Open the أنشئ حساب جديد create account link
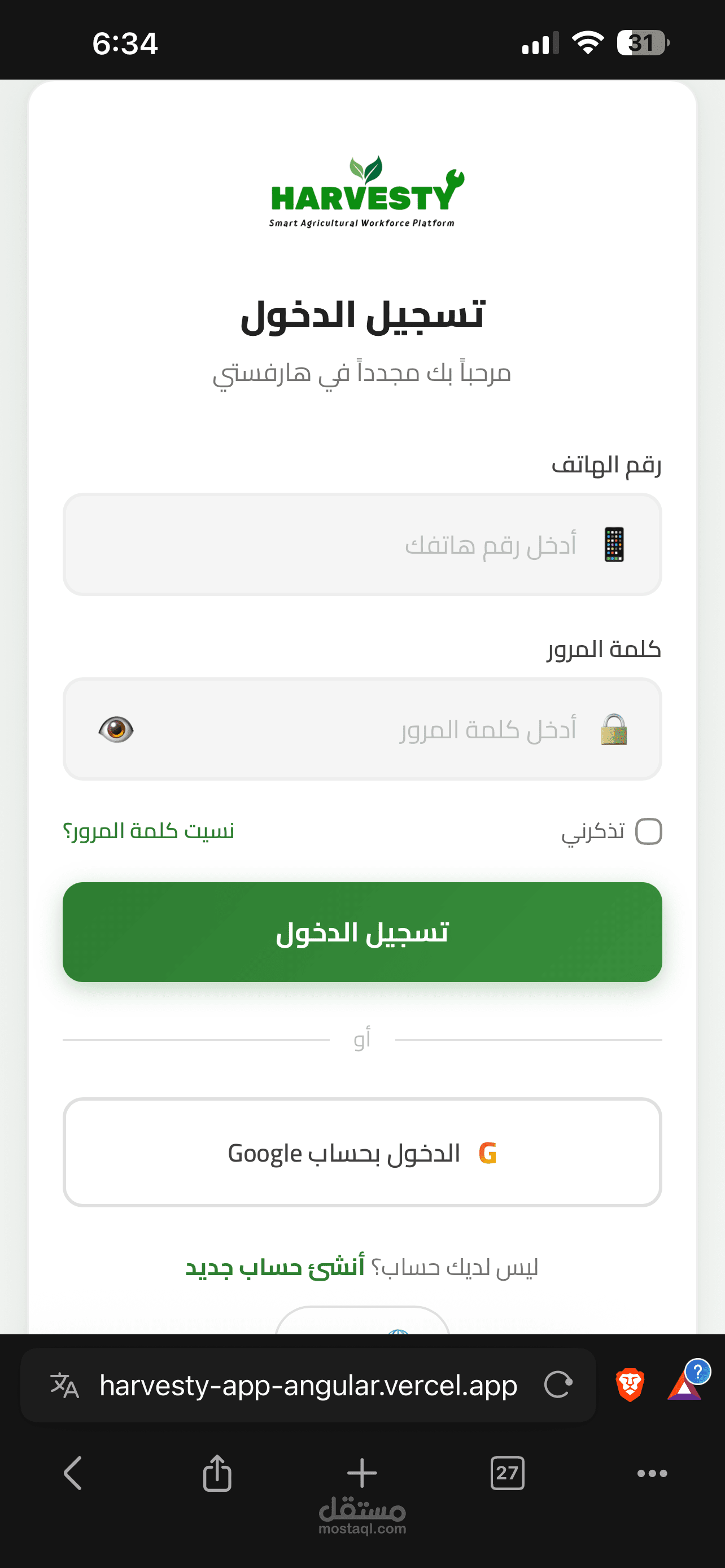This screenshot has width=725, height=1568. 274,1268
